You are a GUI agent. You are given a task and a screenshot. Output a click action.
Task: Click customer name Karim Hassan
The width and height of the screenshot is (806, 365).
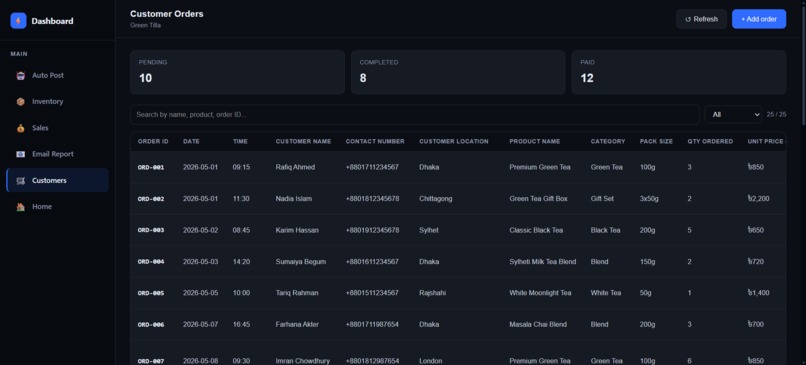297,230
